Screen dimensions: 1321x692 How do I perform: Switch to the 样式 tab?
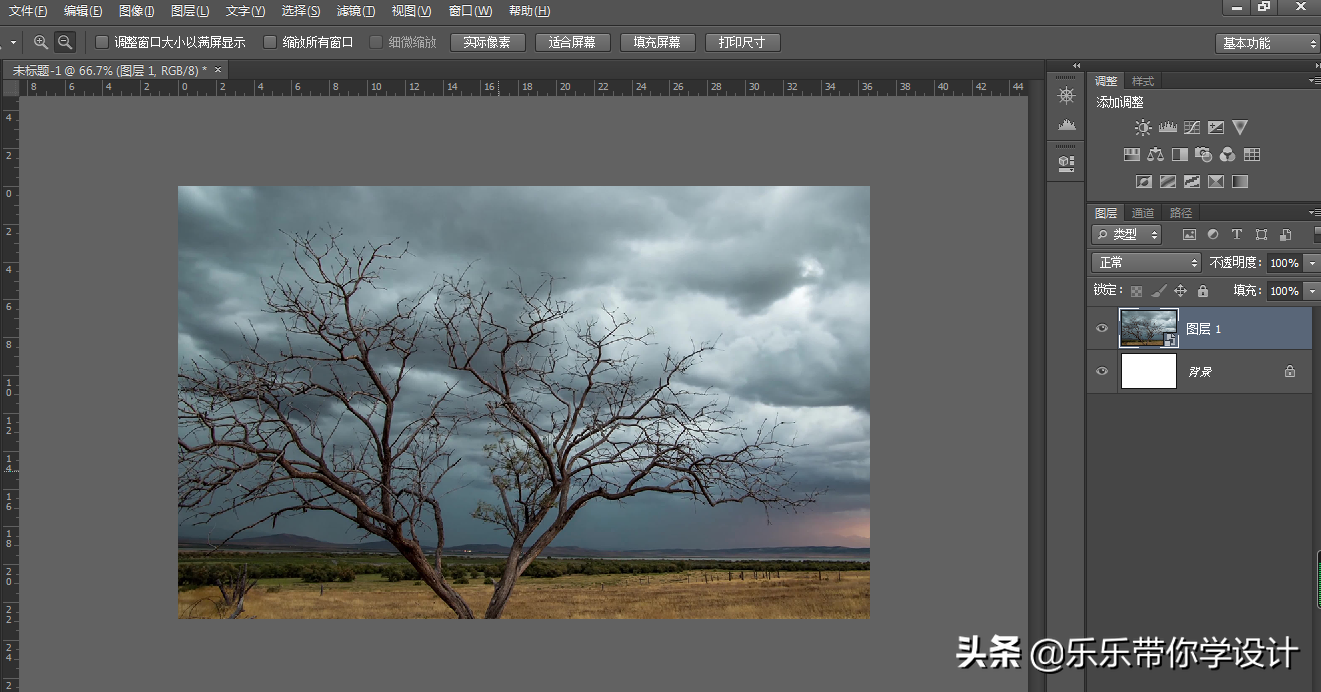click(x=1143, y=81)
